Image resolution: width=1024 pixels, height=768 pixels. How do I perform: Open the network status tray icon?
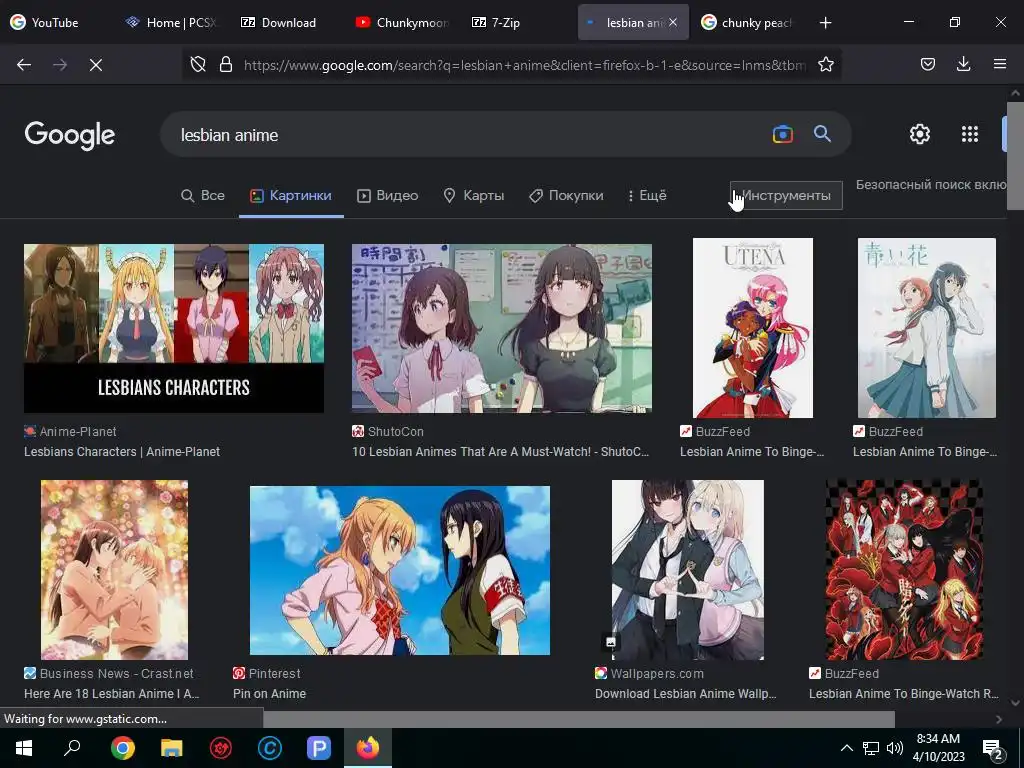[x=871, y=748]
